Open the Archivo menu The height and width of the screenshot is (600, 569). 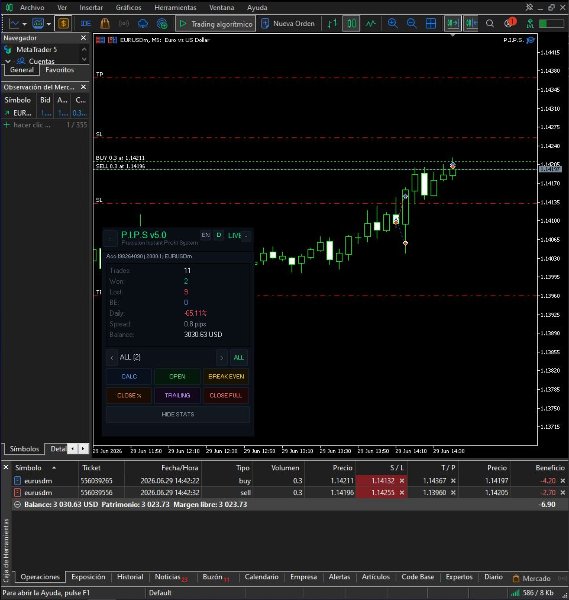pos(32,8)
